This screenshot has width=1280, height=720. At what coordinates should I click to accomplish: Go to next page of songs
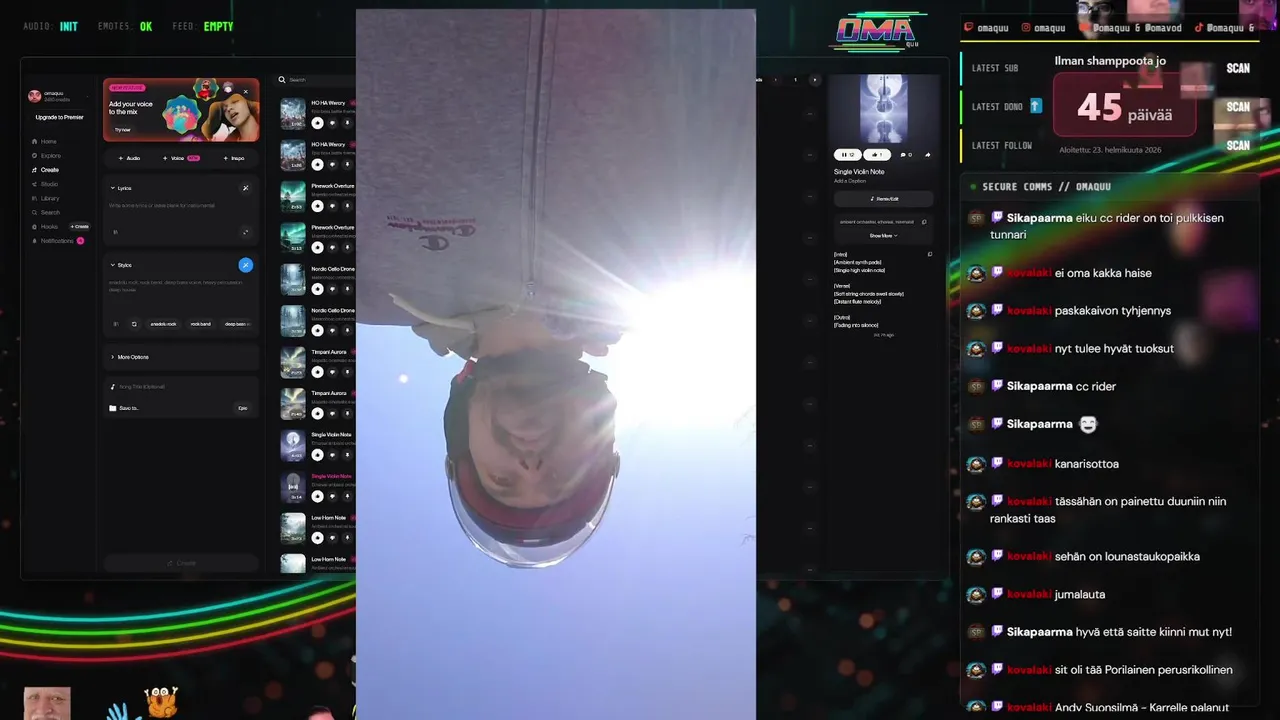pos(814,80)
